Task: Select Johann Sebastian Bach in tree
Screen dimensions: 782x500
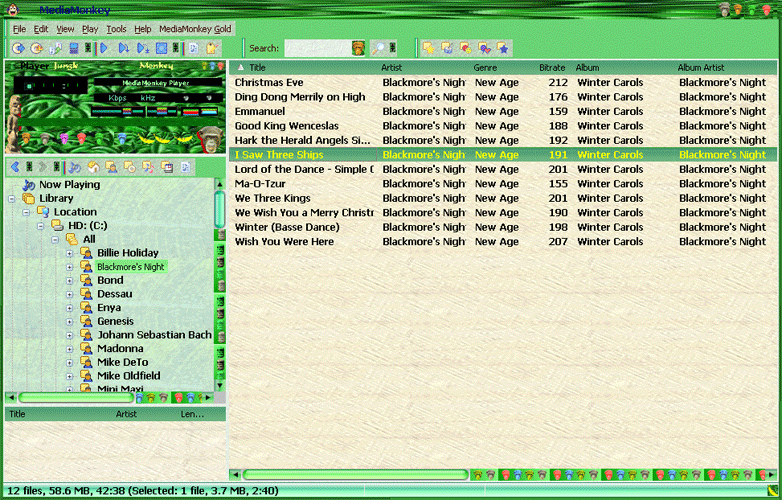Action: click(155, 335)
